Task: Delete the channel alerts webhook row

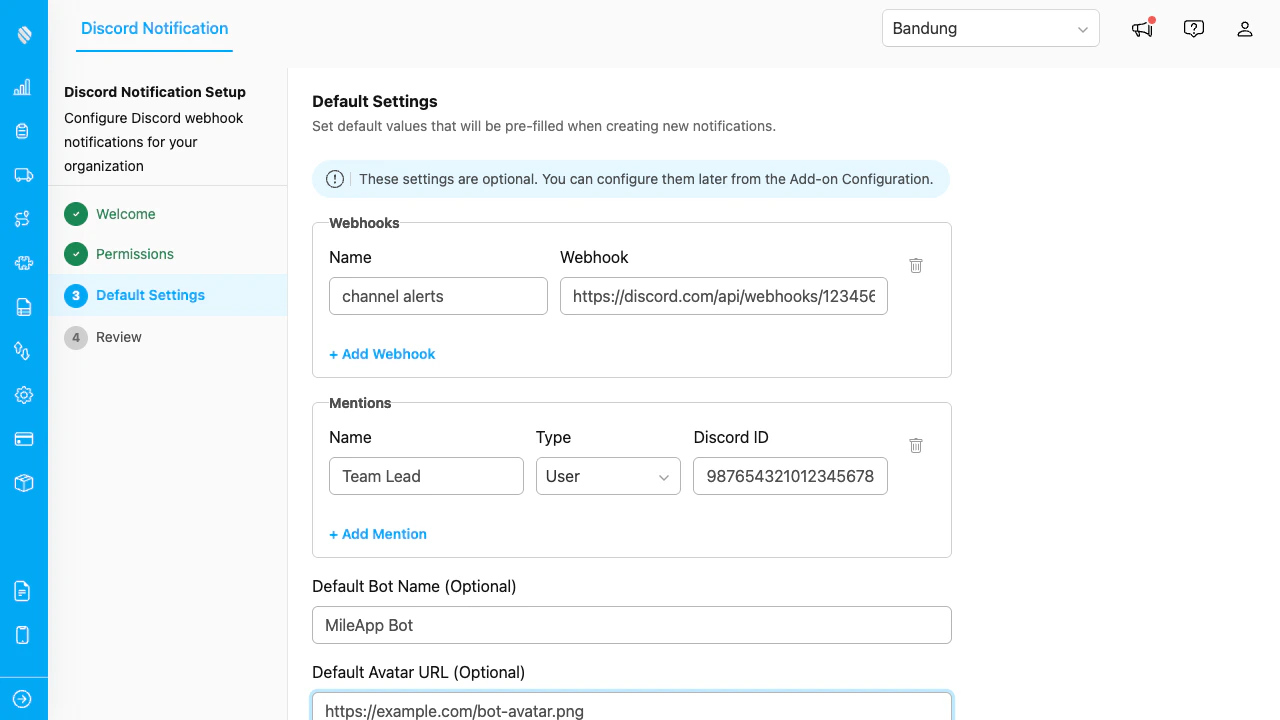Action: 916,265
